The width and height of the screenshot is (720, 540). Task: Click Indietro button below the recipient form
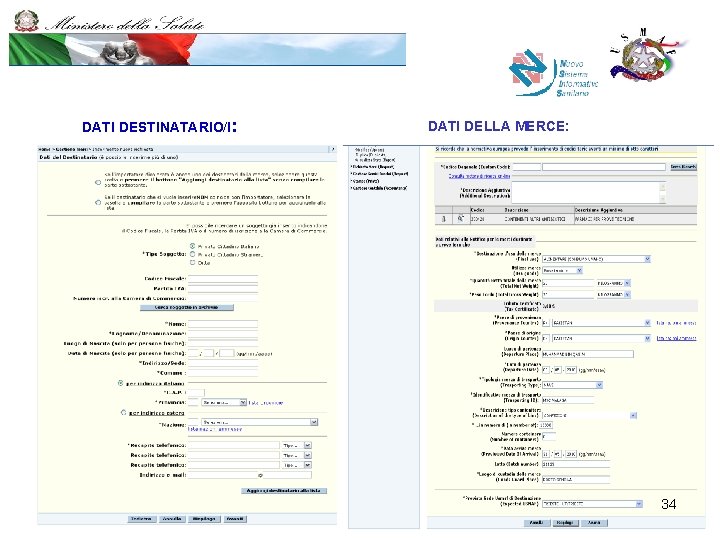[x=141, y=519]
